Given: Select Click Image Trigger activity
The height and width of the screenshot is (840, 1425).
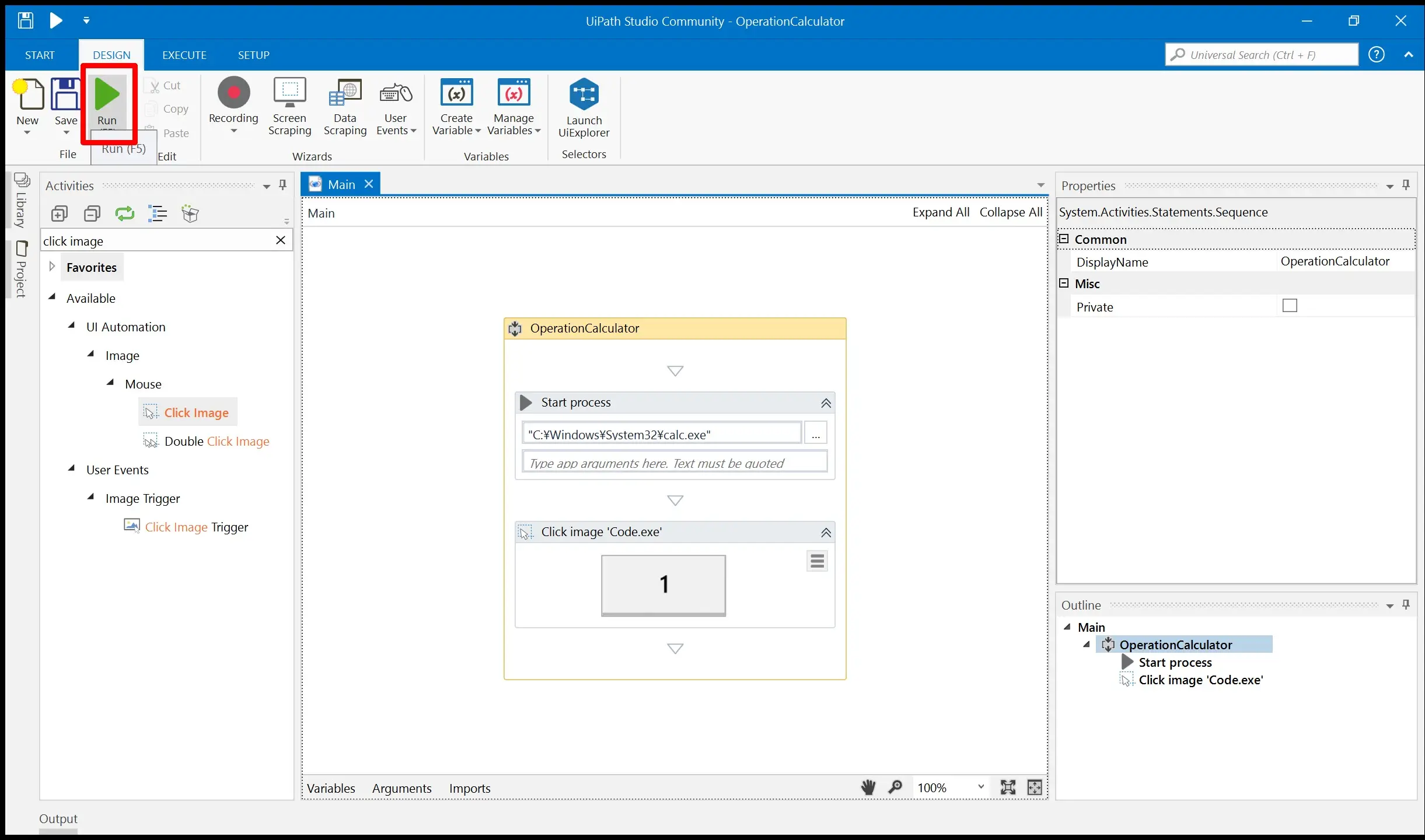Looking at the screenshot, I should (186, 527).
